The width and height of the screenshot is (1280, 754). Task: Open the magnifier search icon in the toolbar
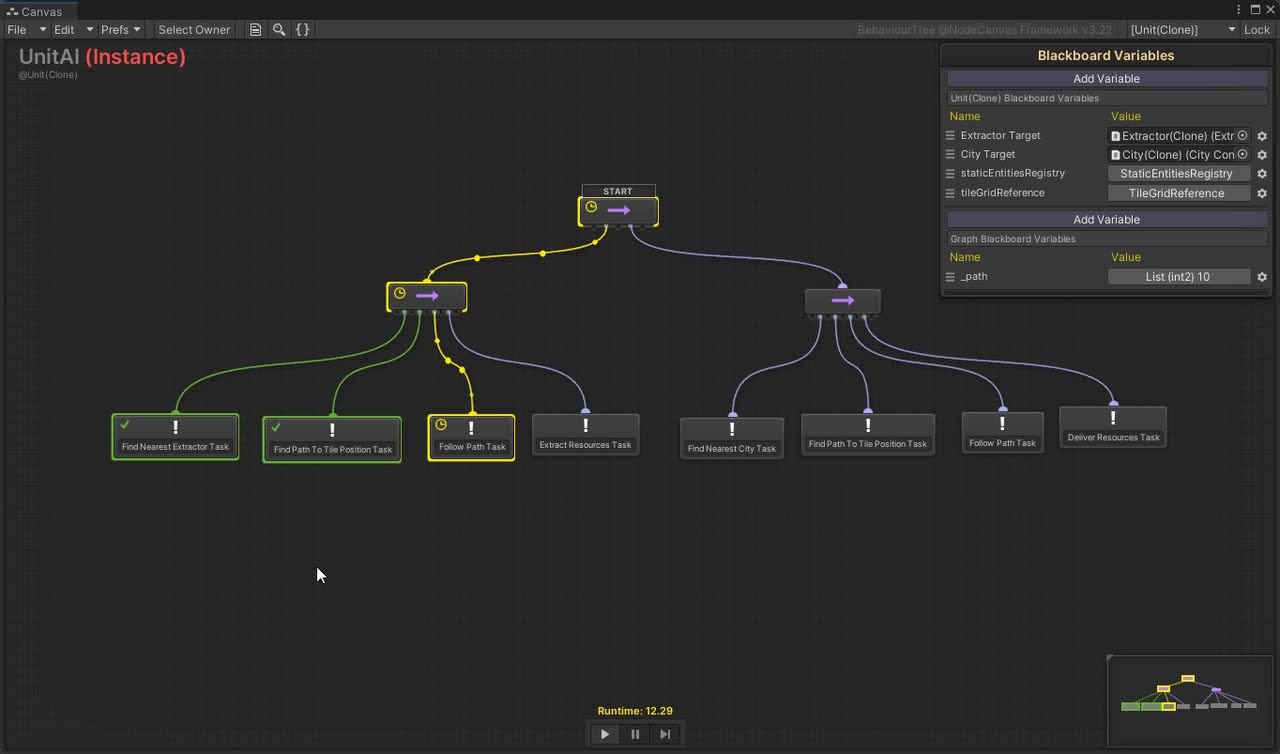pos(279,29)
